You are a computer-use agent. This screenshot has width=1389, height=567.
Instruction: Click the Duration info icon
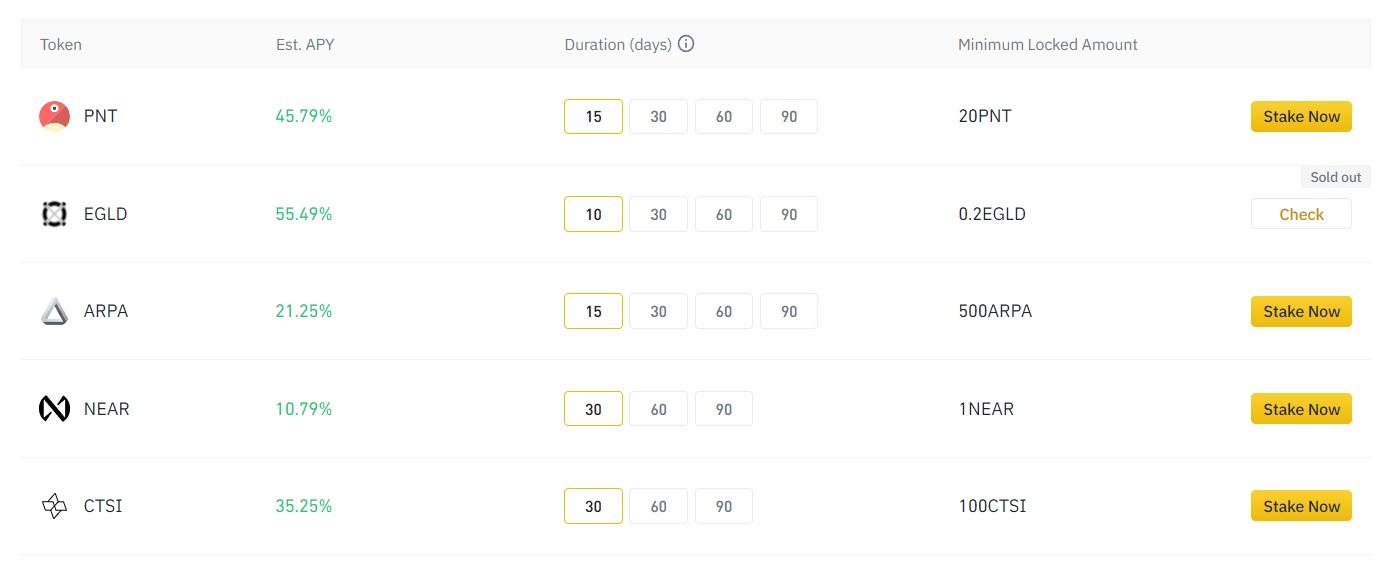[x=686, y=44]
